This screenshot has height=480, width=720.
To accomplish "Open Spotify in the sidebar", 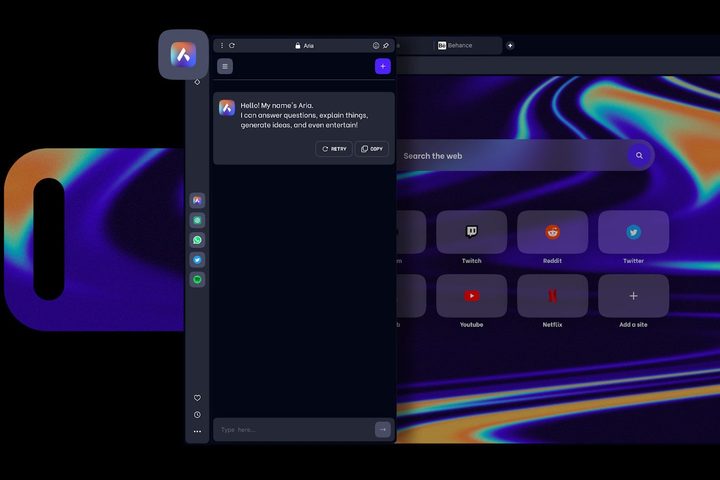I will [x=197, y=279].
